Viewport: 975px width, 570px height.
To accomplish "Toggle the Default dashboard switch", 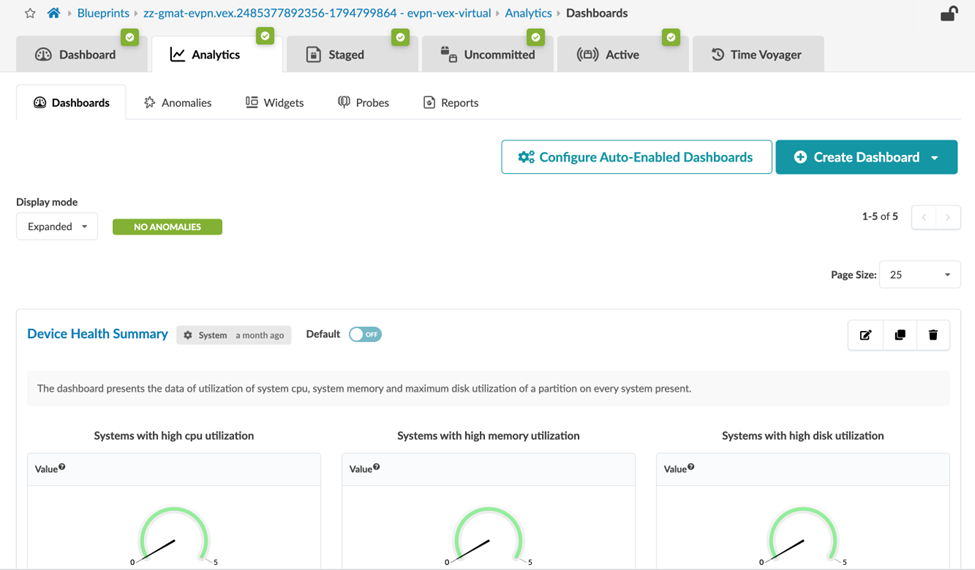I will coord(365,334).
